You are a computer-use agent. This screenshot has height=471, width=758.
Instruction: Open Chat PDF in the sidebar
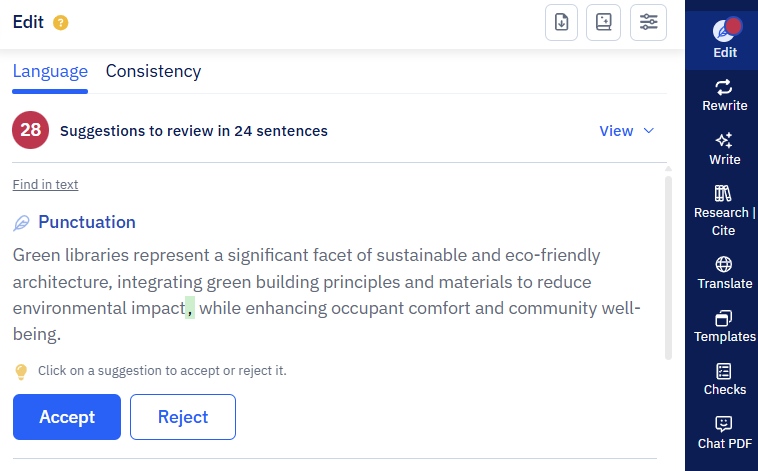coord(724,433)
